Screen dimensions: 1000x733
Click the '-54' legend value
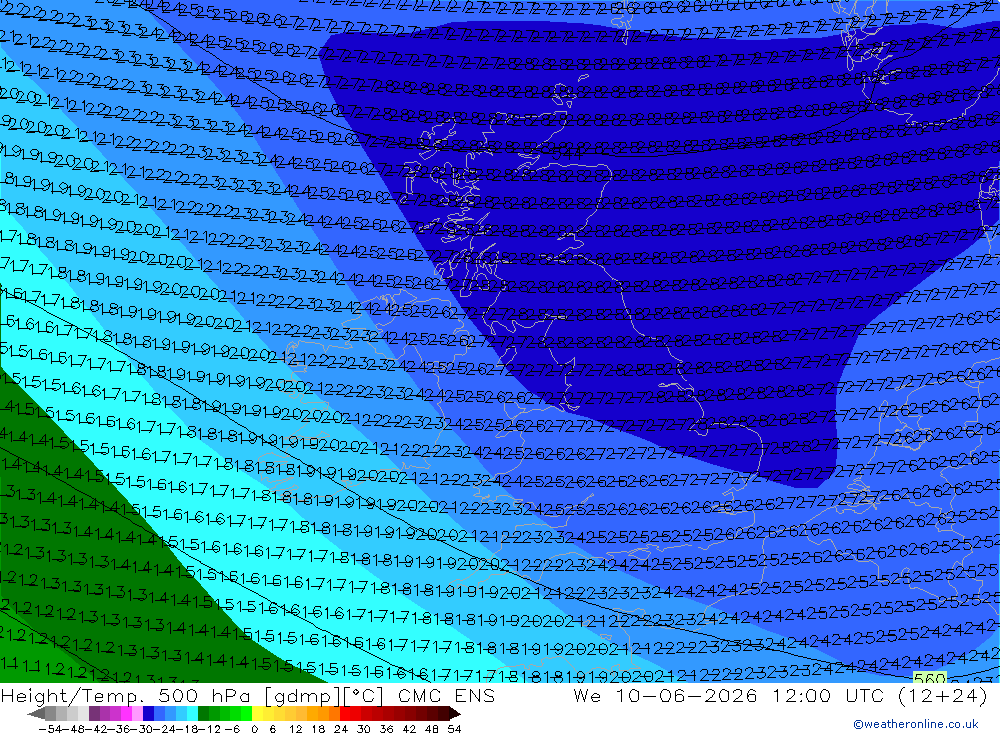click(50, 729)
